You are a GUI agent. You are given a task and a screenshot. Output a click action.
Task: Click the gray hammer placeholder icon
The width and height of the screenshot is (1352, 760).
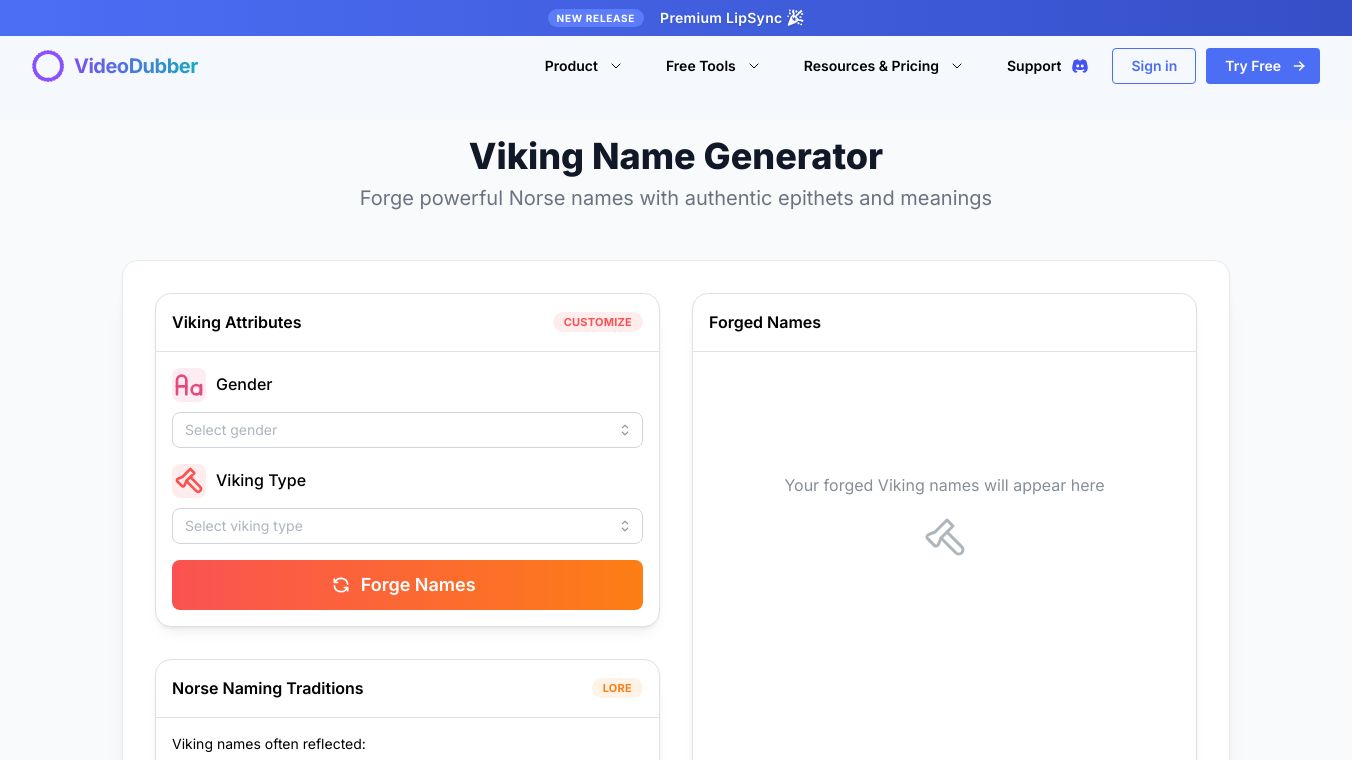[944, 538]
